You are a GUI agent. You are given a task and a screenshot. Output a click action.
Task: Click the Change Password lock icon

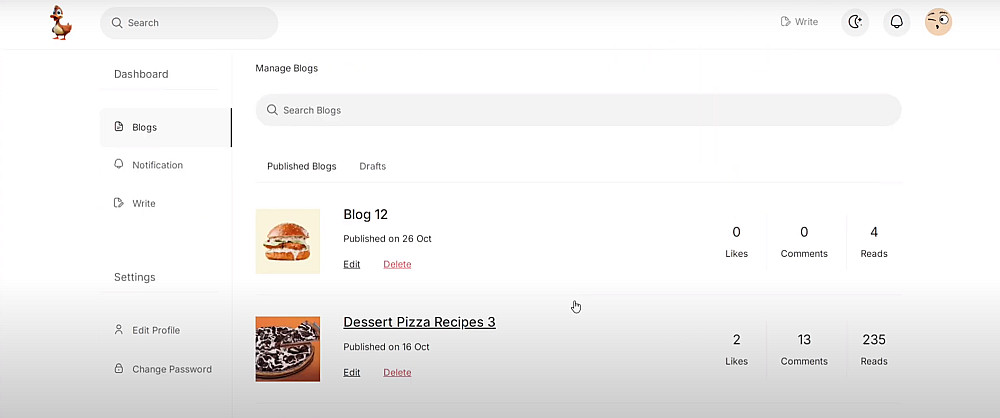click(119, 369)
